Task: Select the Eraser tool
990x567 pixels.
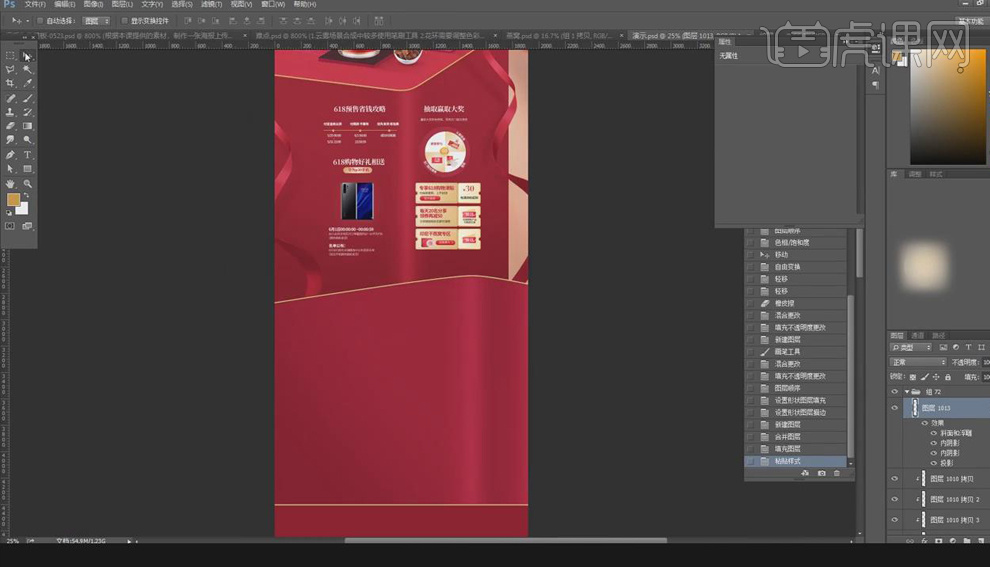Action: pos(10,126)
